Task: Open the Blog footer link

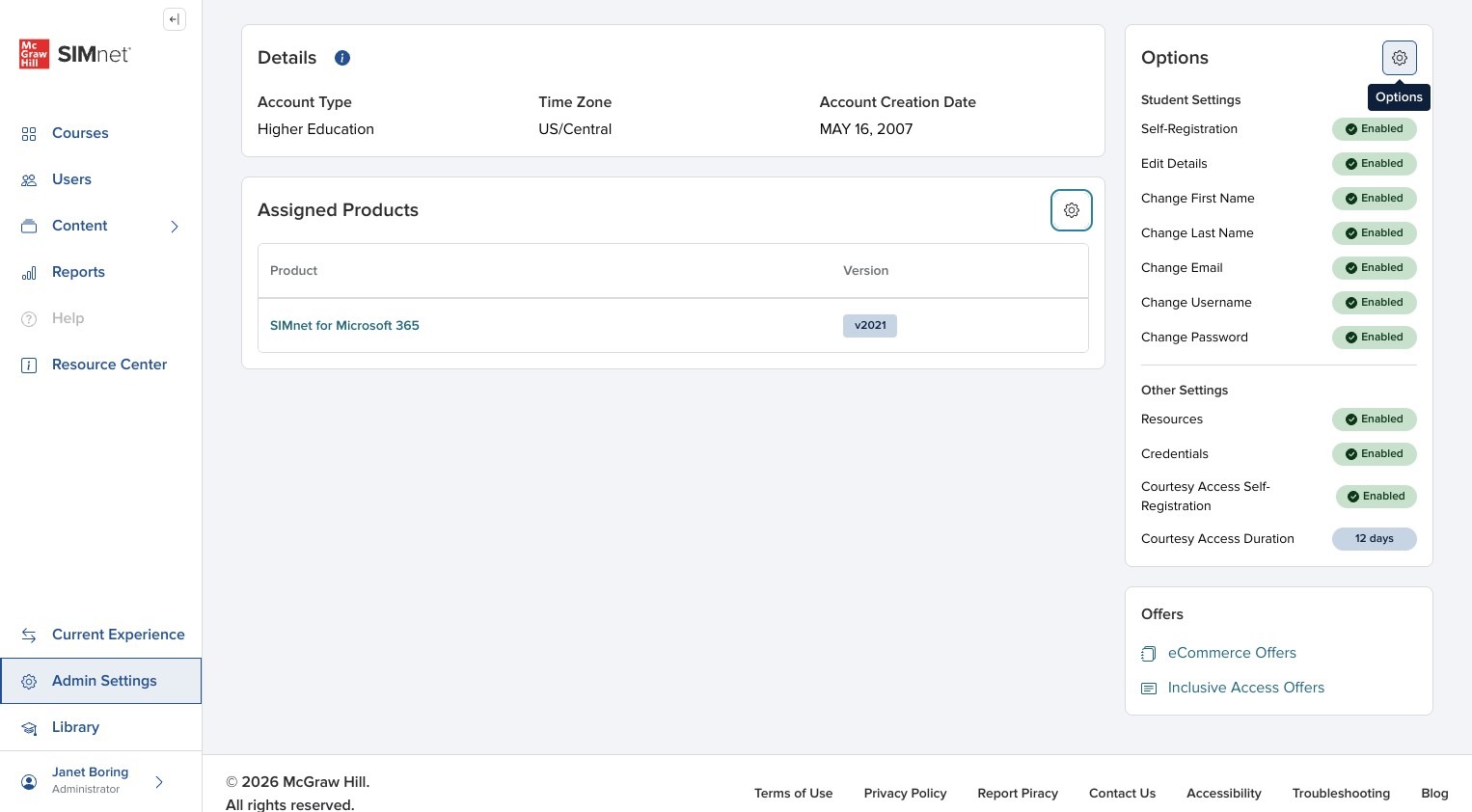Action: coord(1434,793)
